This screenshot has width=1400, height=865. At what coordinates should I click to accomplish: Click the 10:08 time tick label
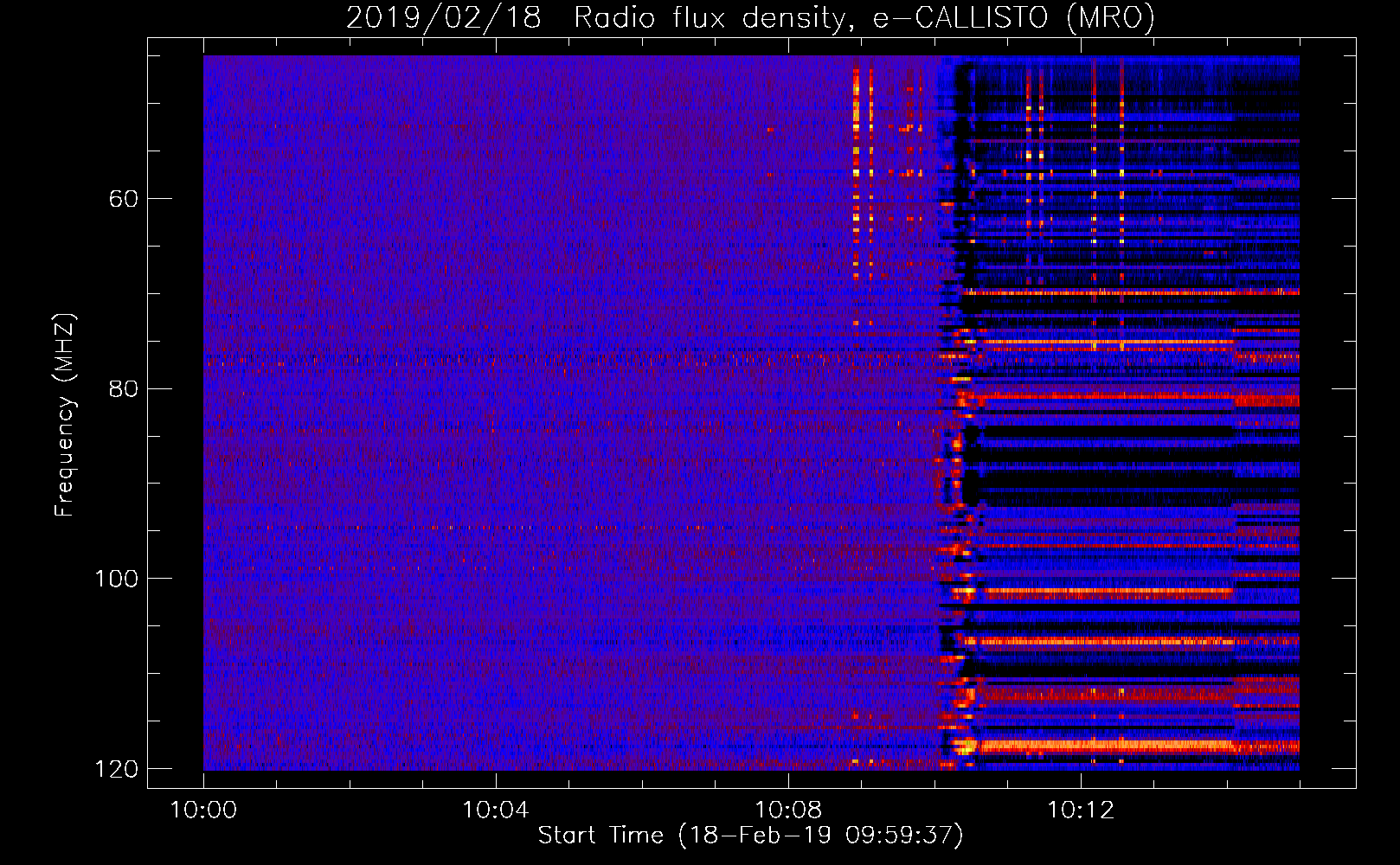point(787,810)
